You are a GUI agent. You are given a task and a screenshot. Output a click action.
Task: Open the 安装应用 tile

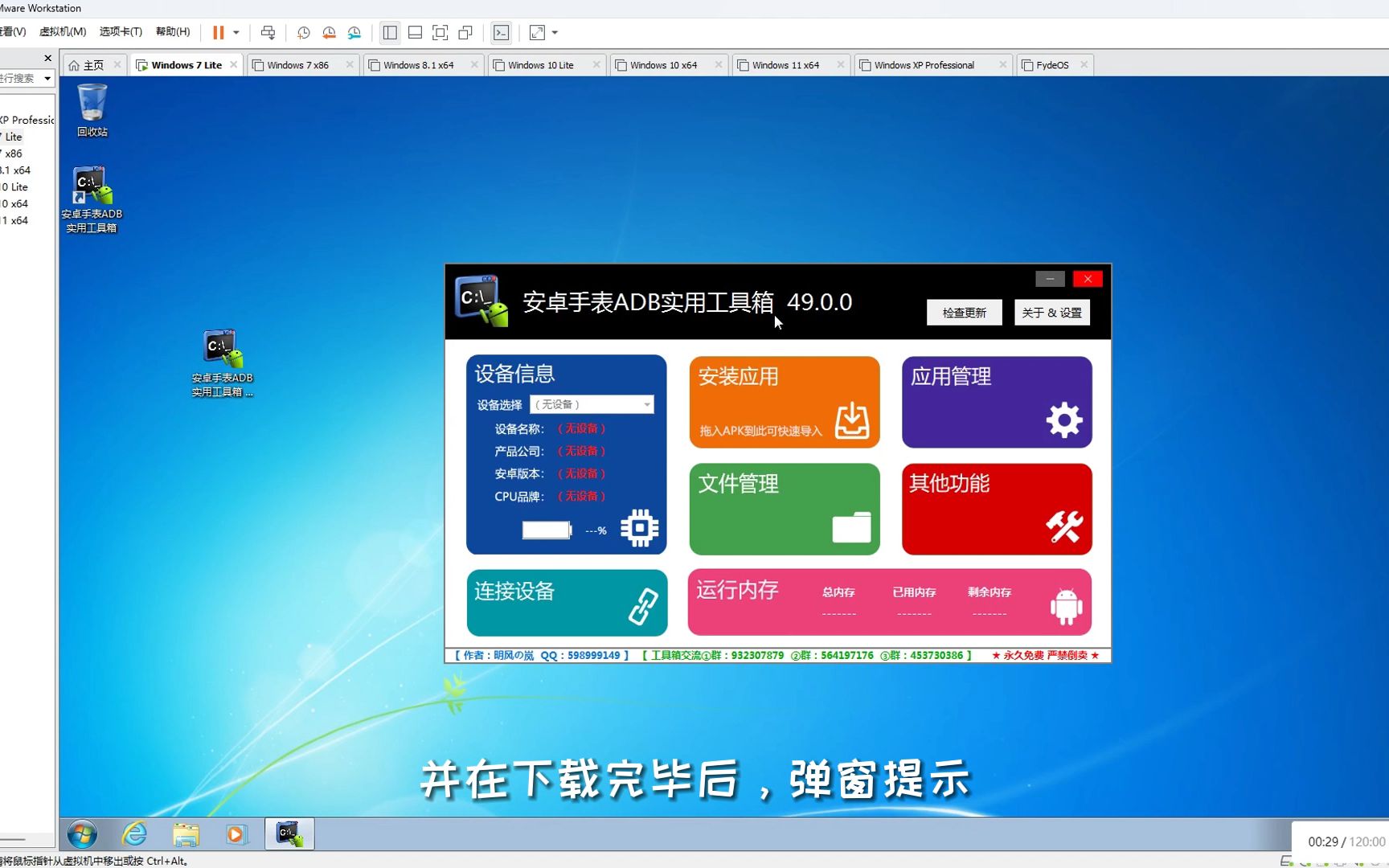pos(785,402)
